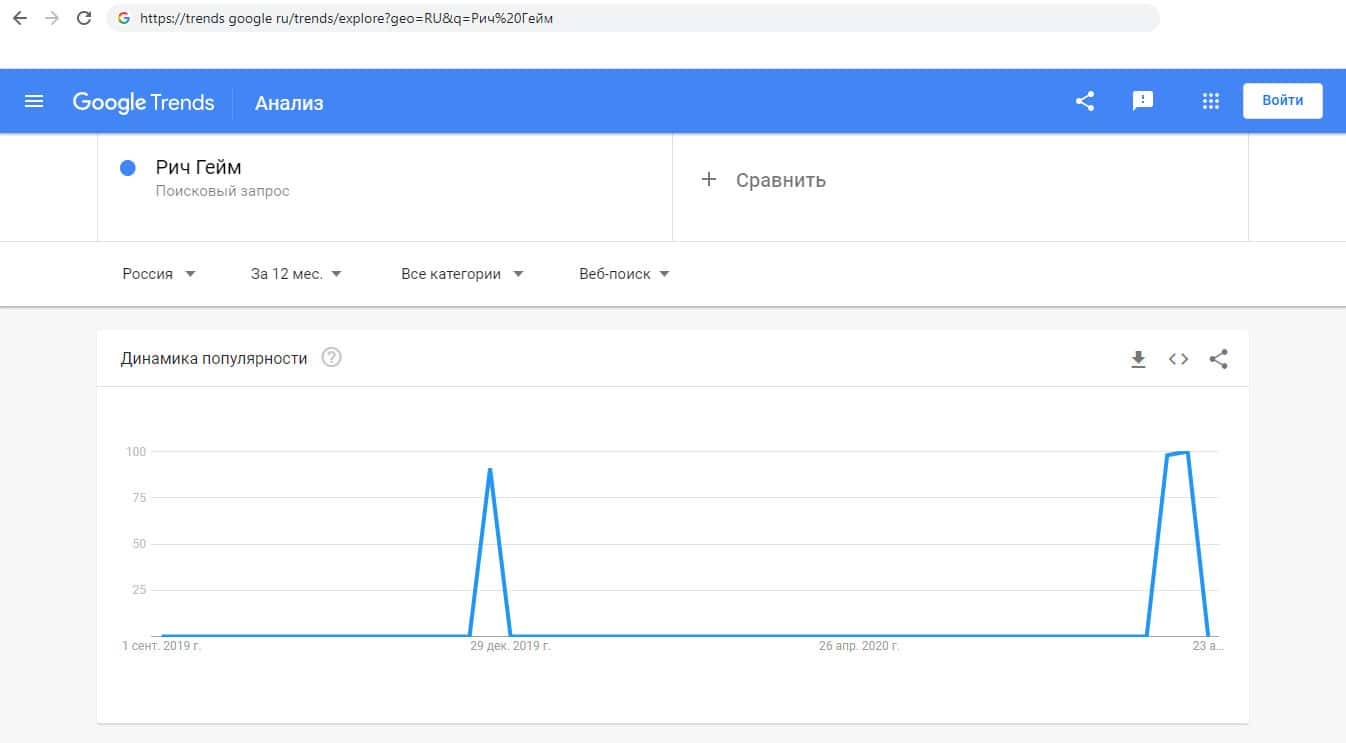This screenshot has height=743, width=1346.
Task: Click the Поисковый запрос label
Action: tap(222, 191)
